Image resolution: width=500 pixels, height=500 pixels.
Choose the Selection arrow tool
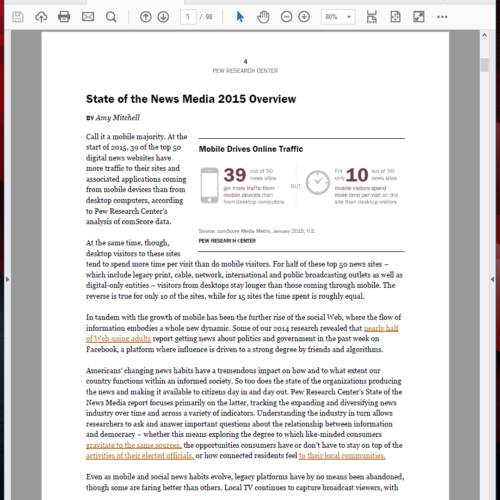point(240,17)
